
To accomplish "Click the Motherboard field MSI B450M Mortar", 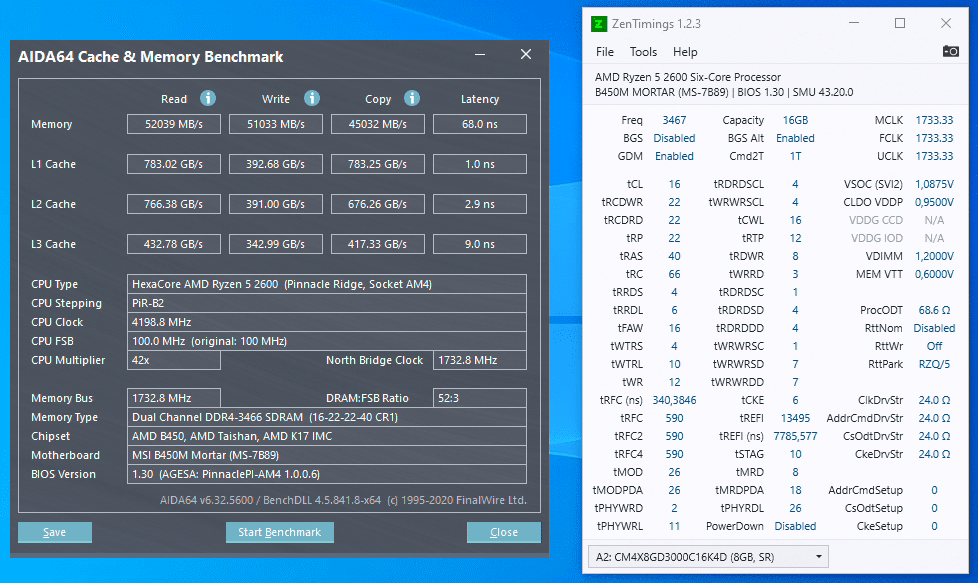I will pyautogui.click(x=327, y=455).
